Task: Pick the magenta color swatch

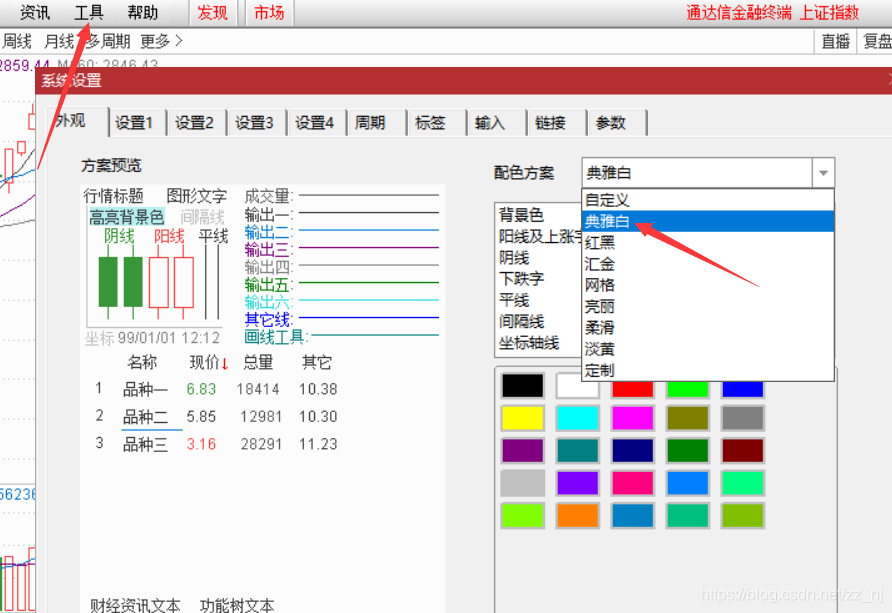Action: click(633, 418)
